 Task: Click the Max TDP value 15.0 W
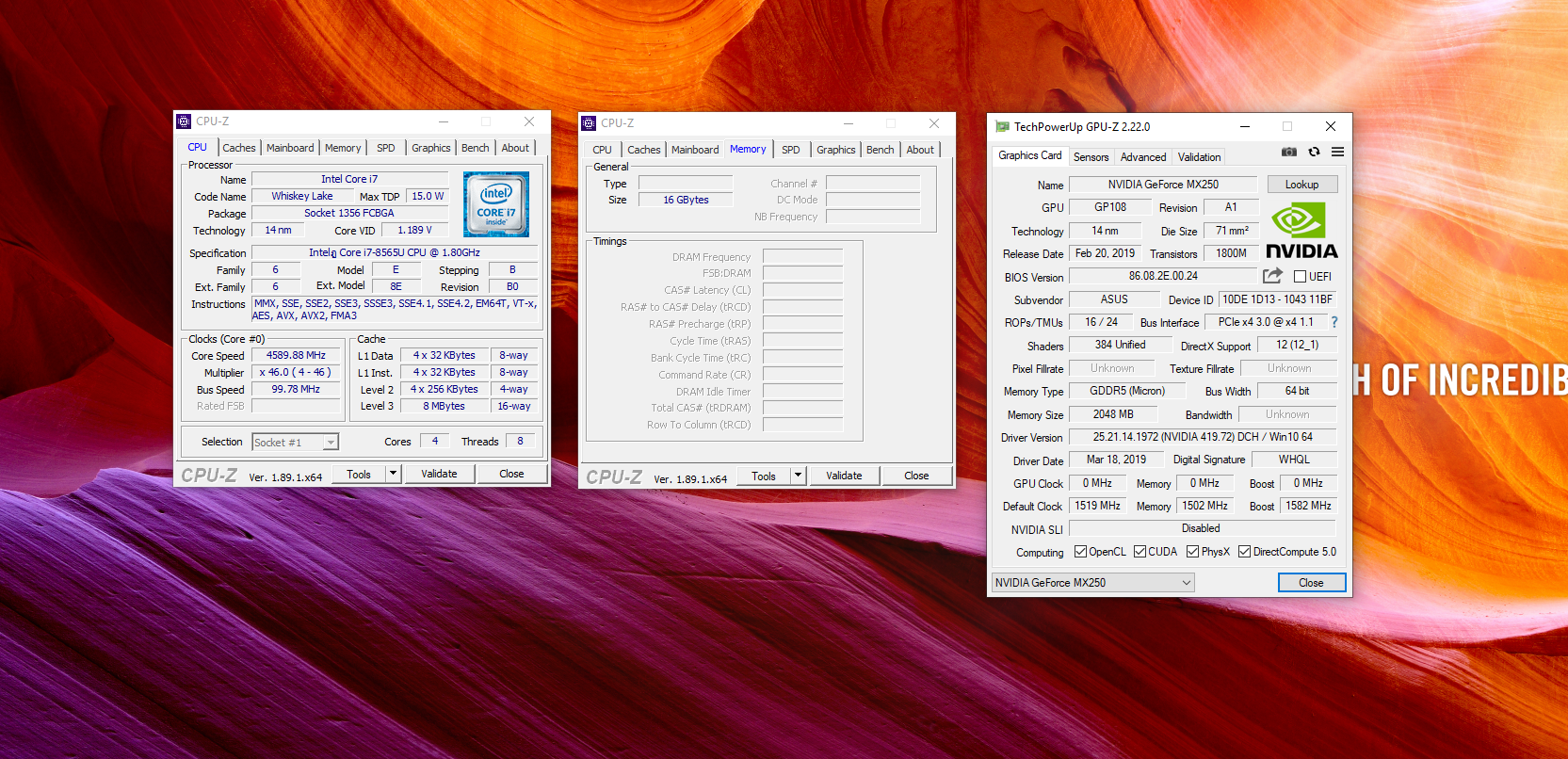click(x=428, y=196)
